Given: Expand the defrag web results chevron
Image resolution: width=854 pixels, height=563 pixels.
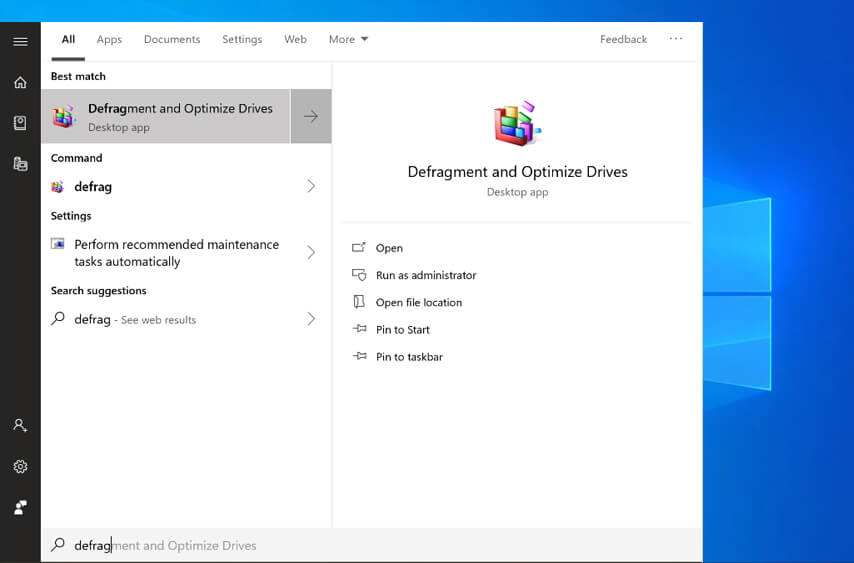Looking at the screenshot, I should pos(311,319).
